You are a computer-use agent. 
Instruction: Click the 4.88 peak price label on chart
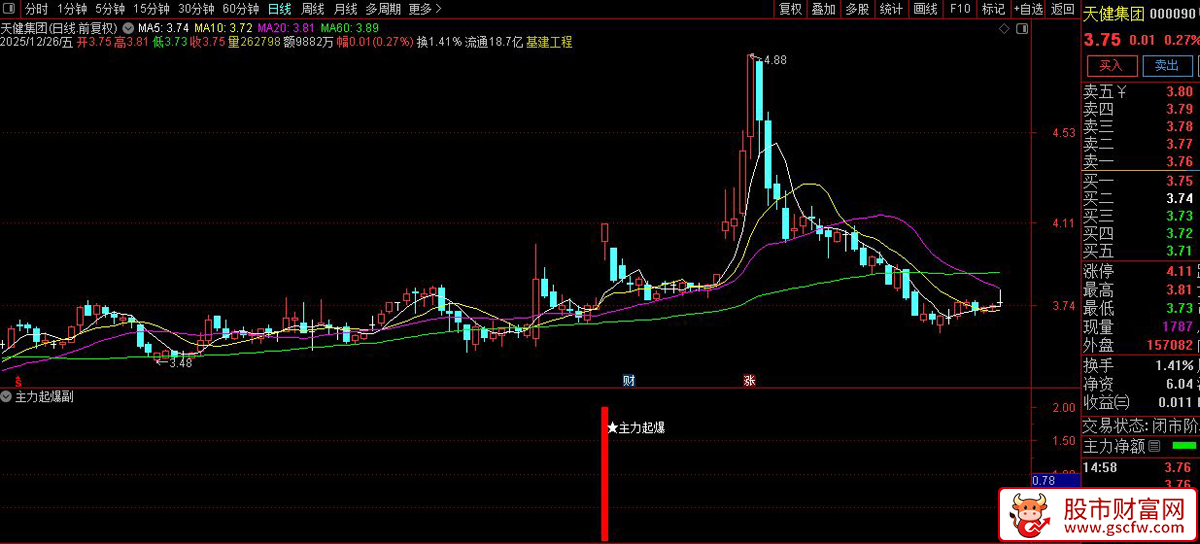[775, 60]
